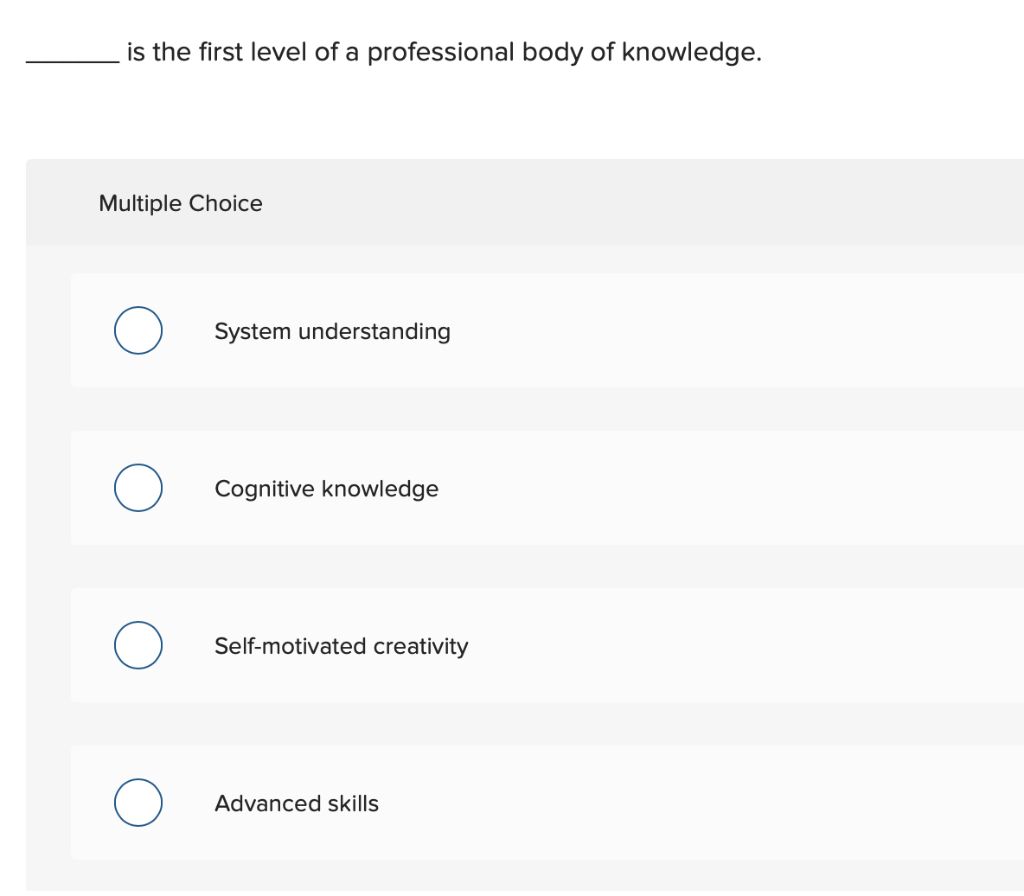Click the Multiple Choice header label
Viewport: 1024px width, 896px height.
pos(180,203)
